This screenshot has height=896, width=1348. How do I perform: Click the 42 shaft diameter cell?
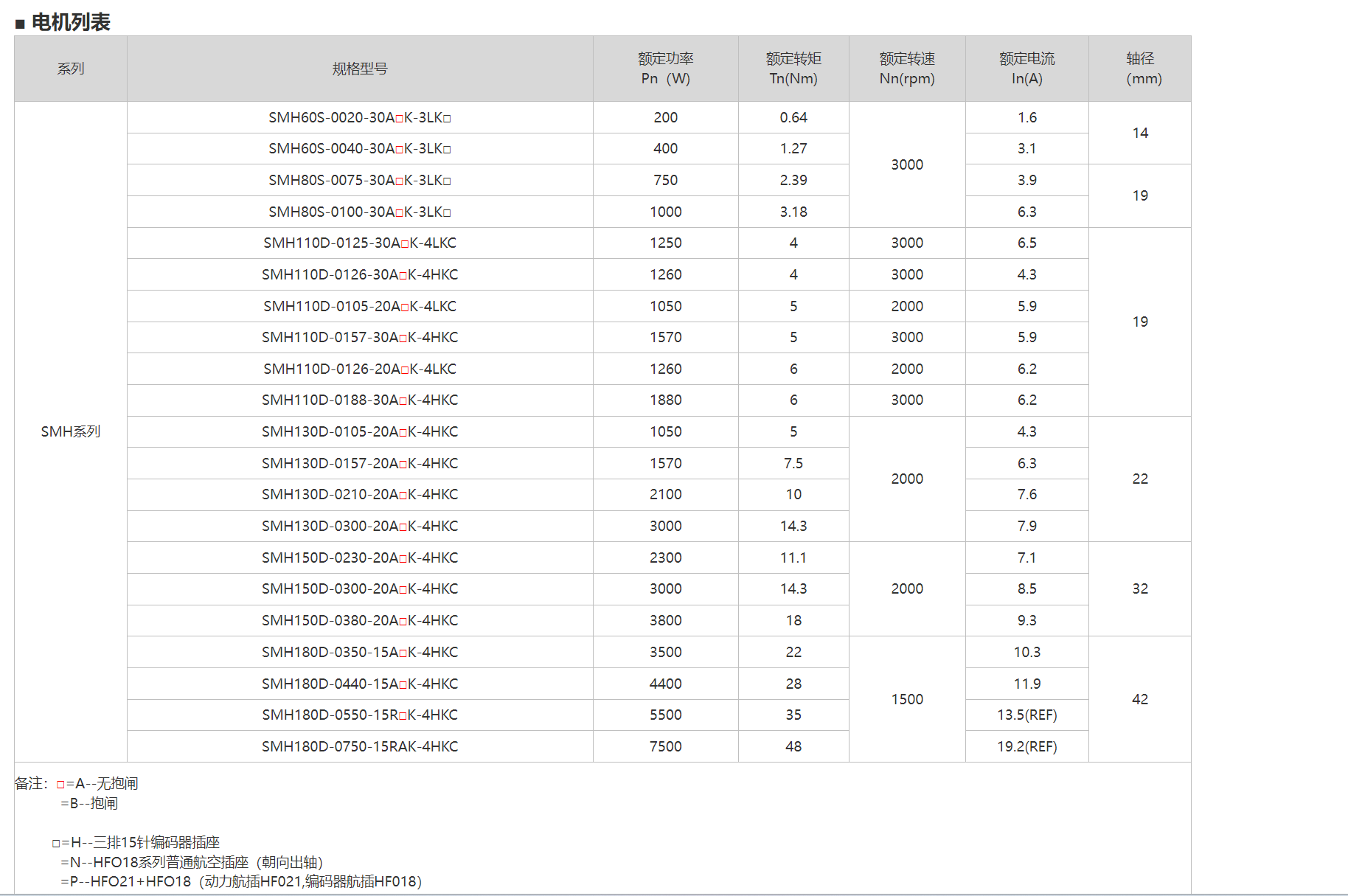coord(1140,699)
